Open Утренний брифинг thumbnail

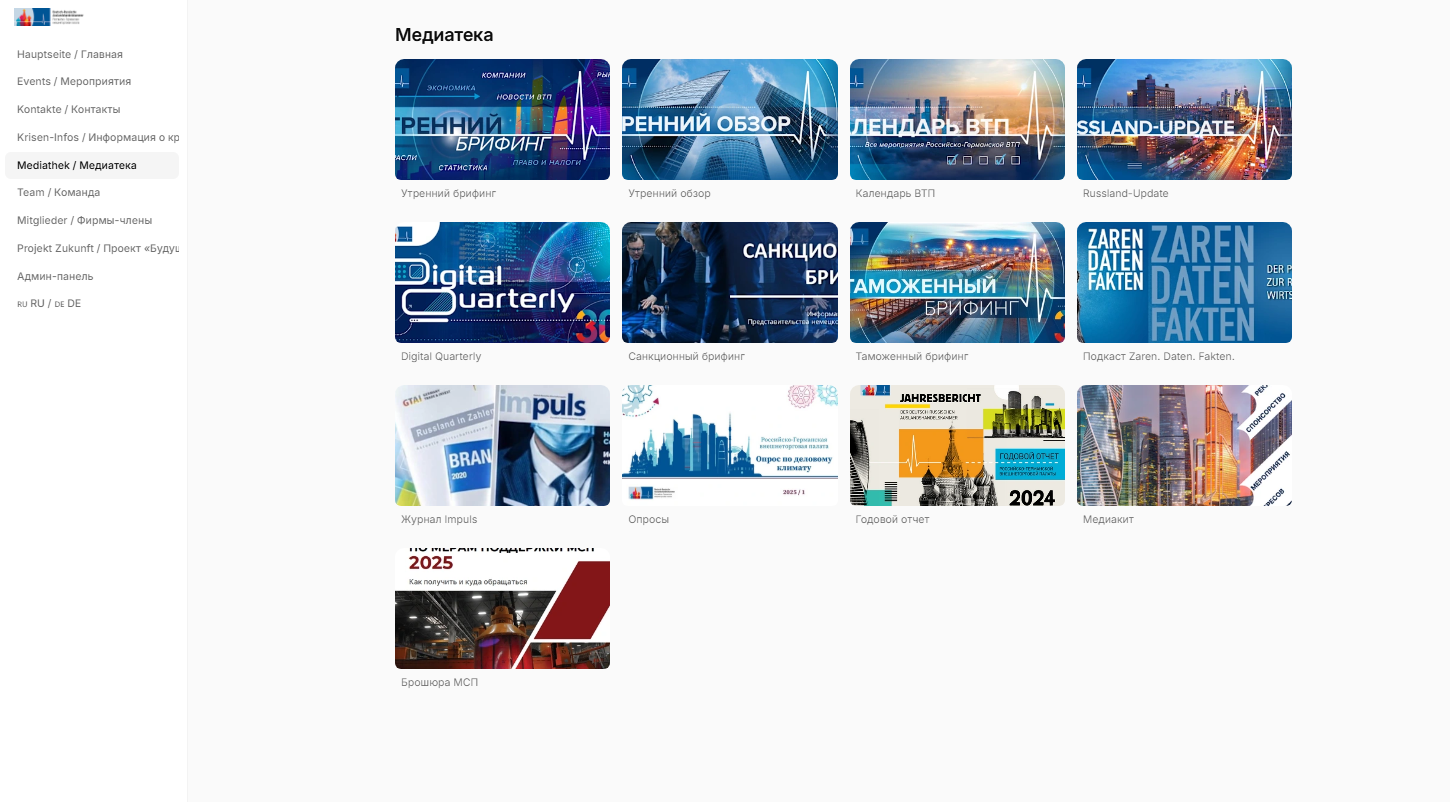[x=502, y=120]
